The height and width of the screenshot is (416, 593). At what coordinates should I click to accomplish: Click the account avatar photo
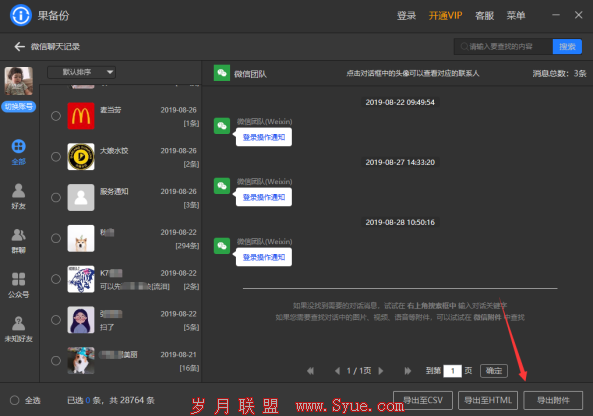pyautogui.click(x=19, y=81)
